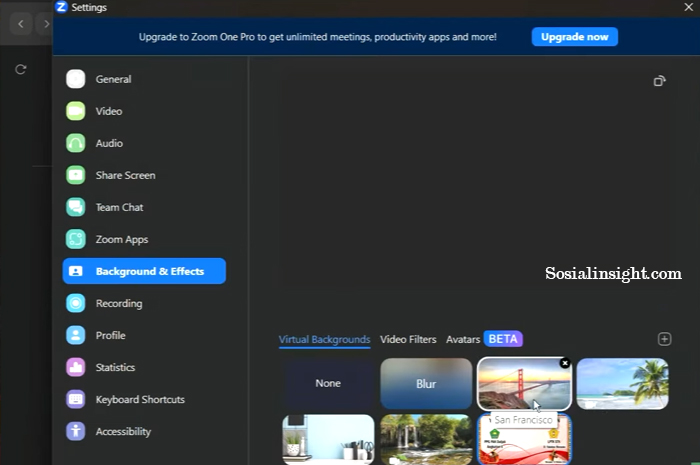The width and height of the screenshot is (700, 465).
Task: Open the General settings icon
Action: coord(75,79)
